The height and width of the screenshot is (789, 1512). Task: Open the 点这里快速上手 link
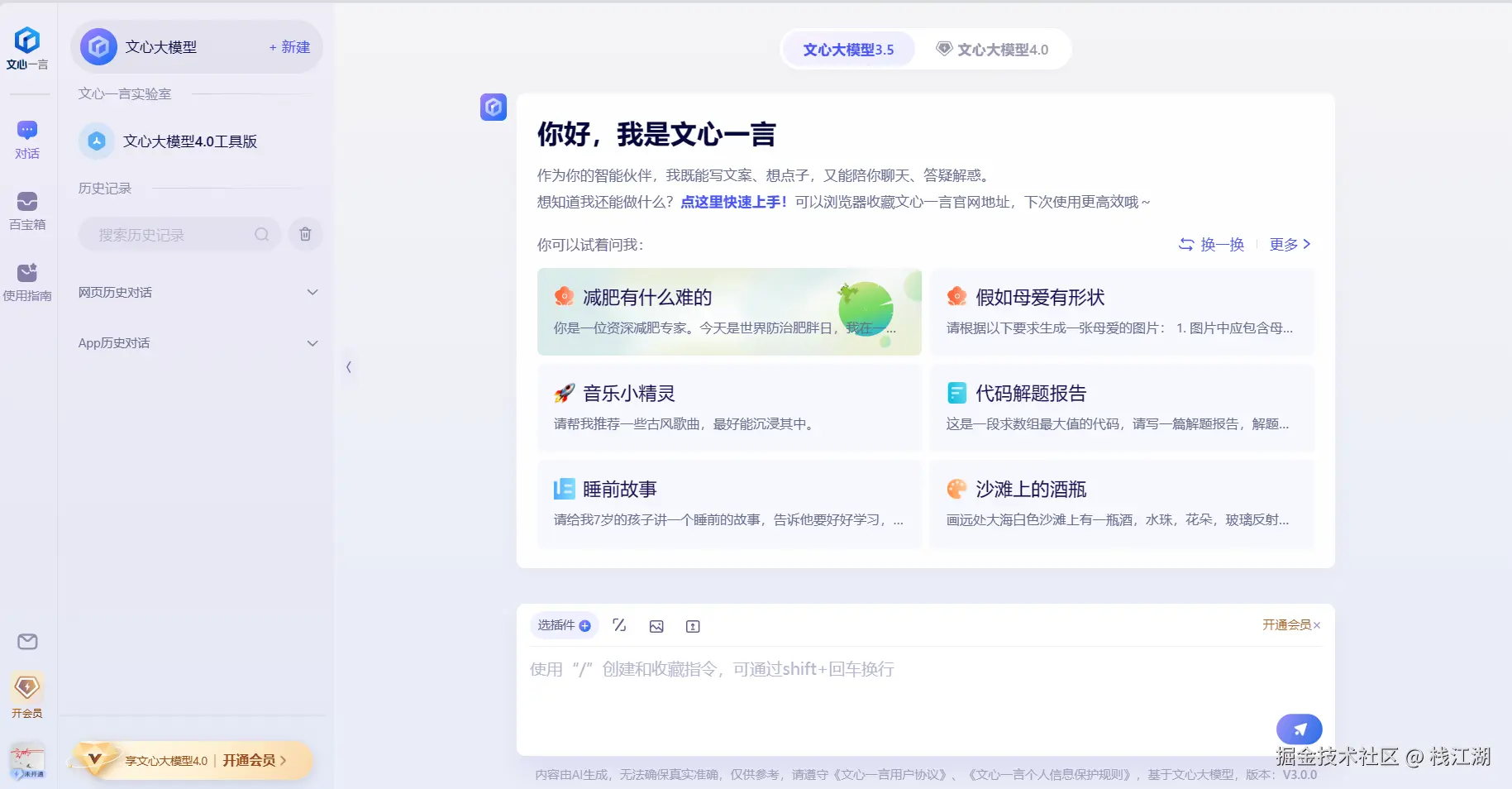point(733,202)
